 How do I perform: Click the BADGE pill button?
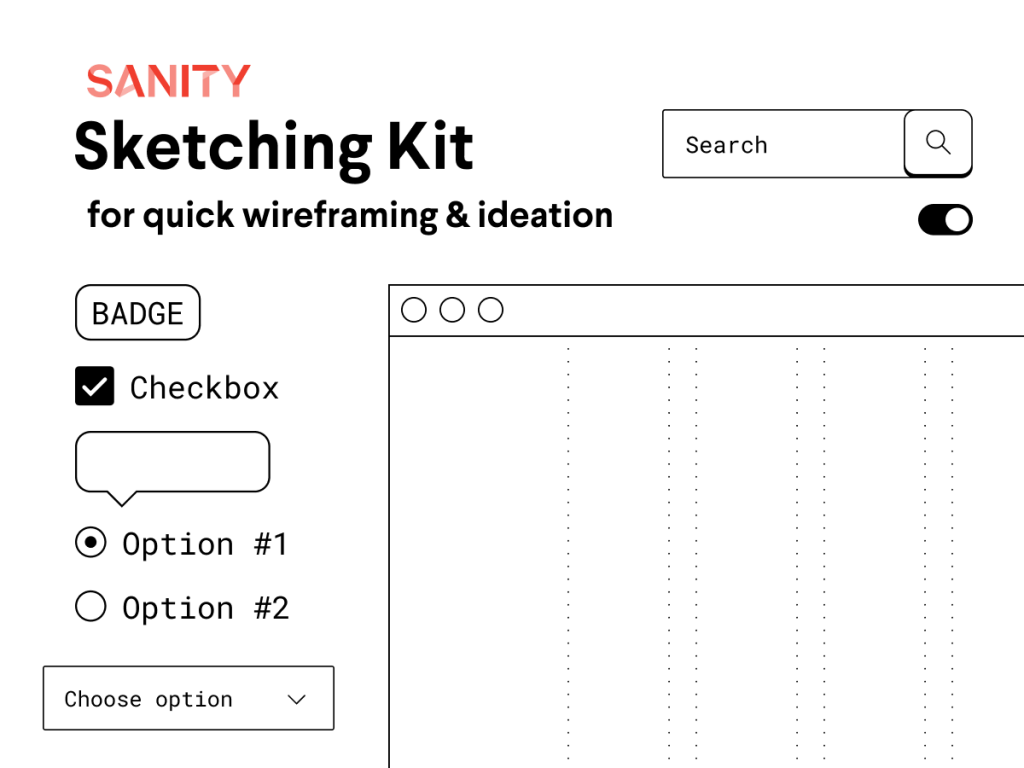click(x=138, y=313)
